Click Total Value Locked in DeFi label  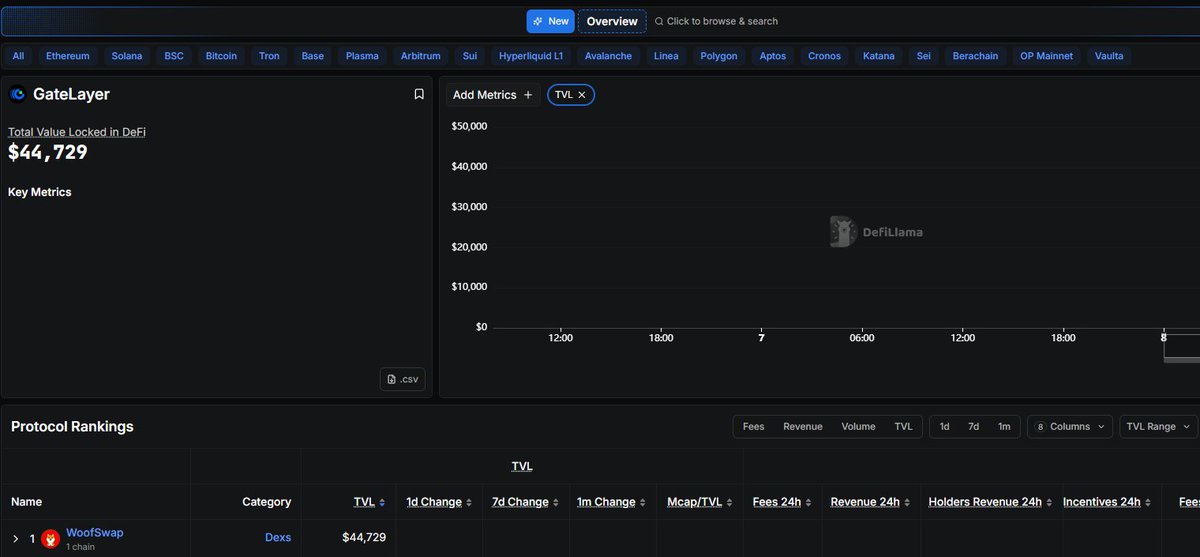[x=77, y=132]
